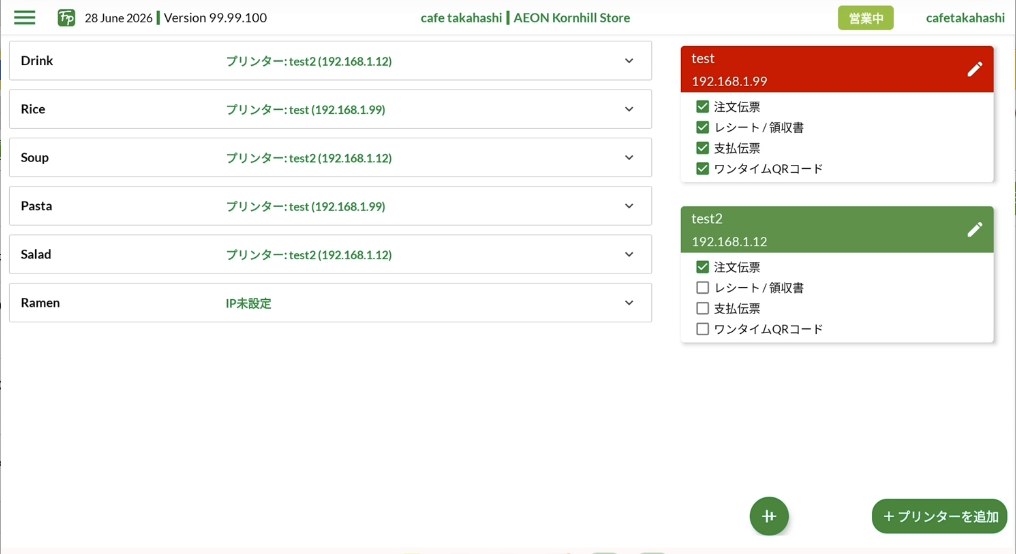Open the cafetakahashi account menu
The width and height of the screenshot is (1016, 554).
coord(965,18)
